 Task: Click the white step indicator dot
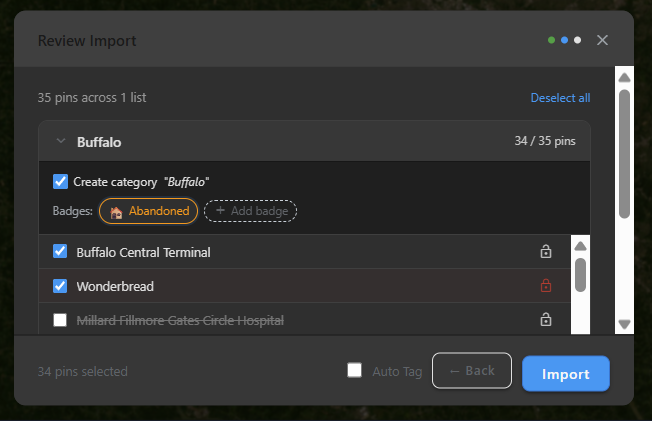click(577, 40)
